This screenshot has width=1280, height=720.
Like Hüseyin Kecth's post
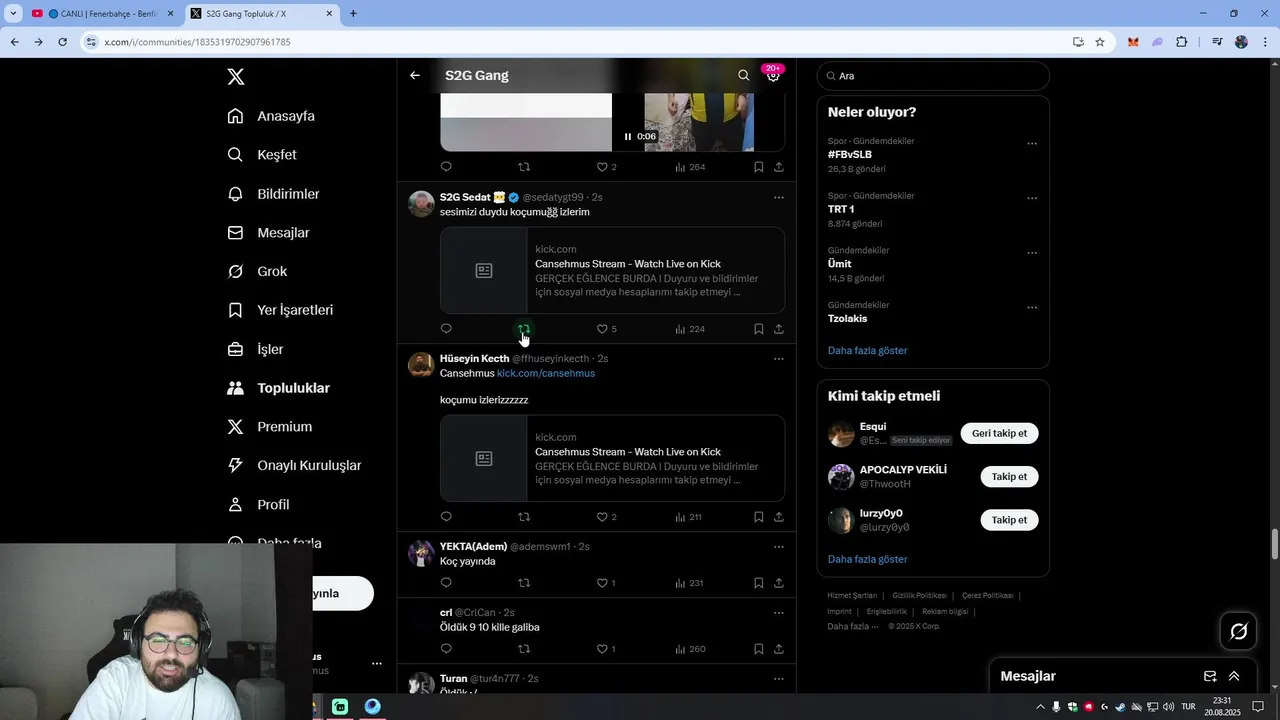pos(602,517)
